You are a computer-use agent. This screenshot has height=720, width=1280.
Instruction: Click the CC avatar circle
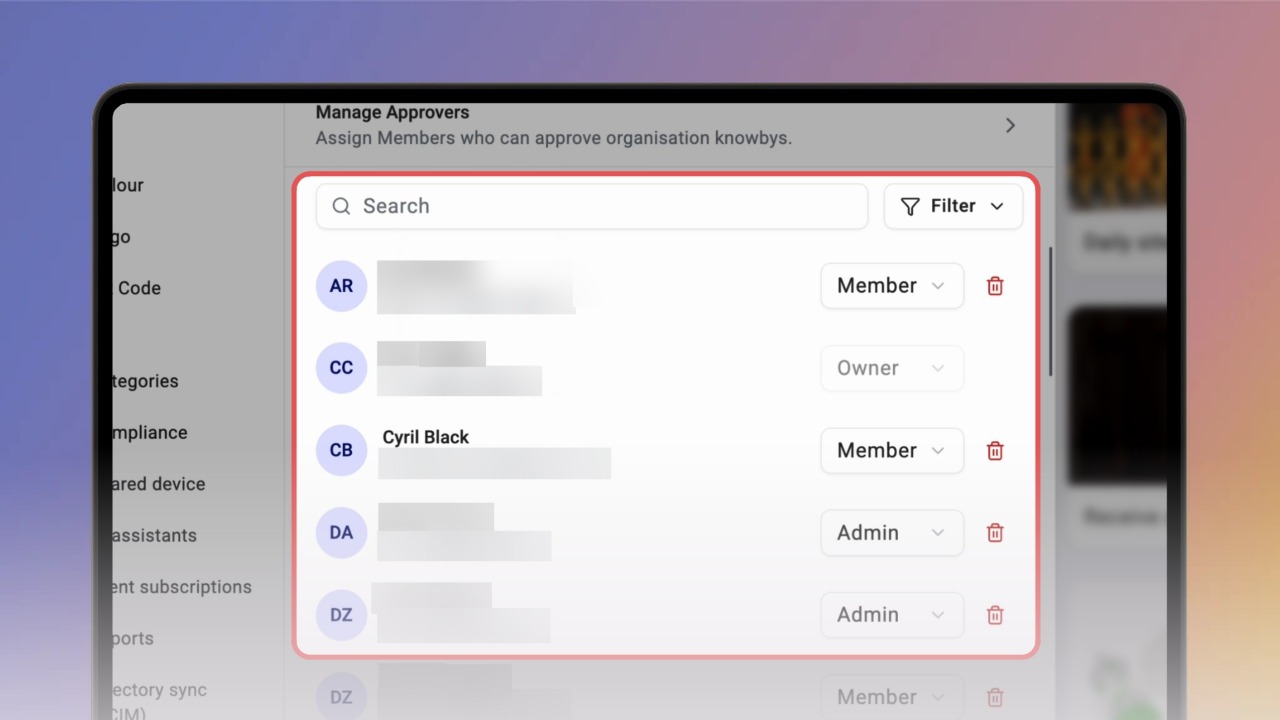(341, 368)
